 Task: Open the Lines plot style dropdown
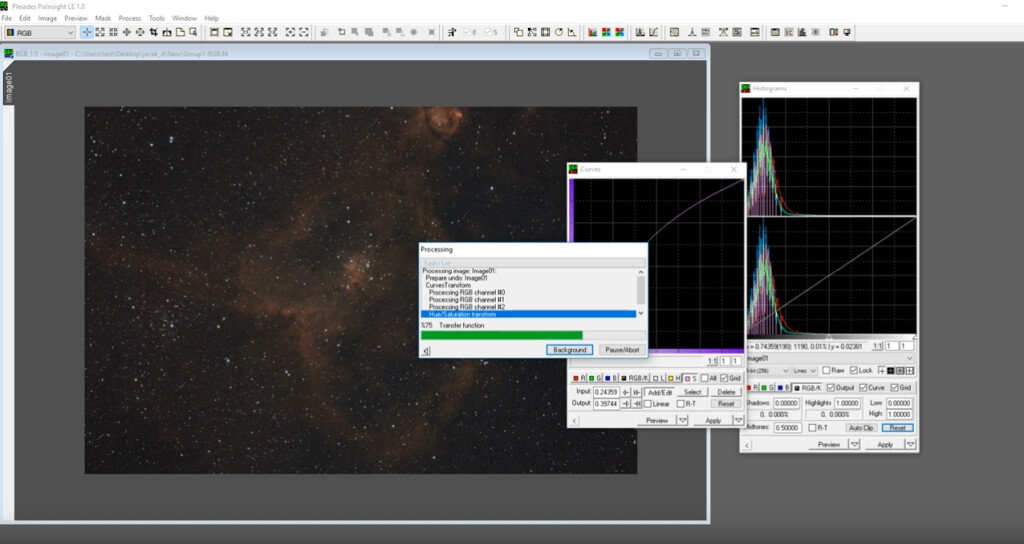pyautogui.click(x=805, y=371)
